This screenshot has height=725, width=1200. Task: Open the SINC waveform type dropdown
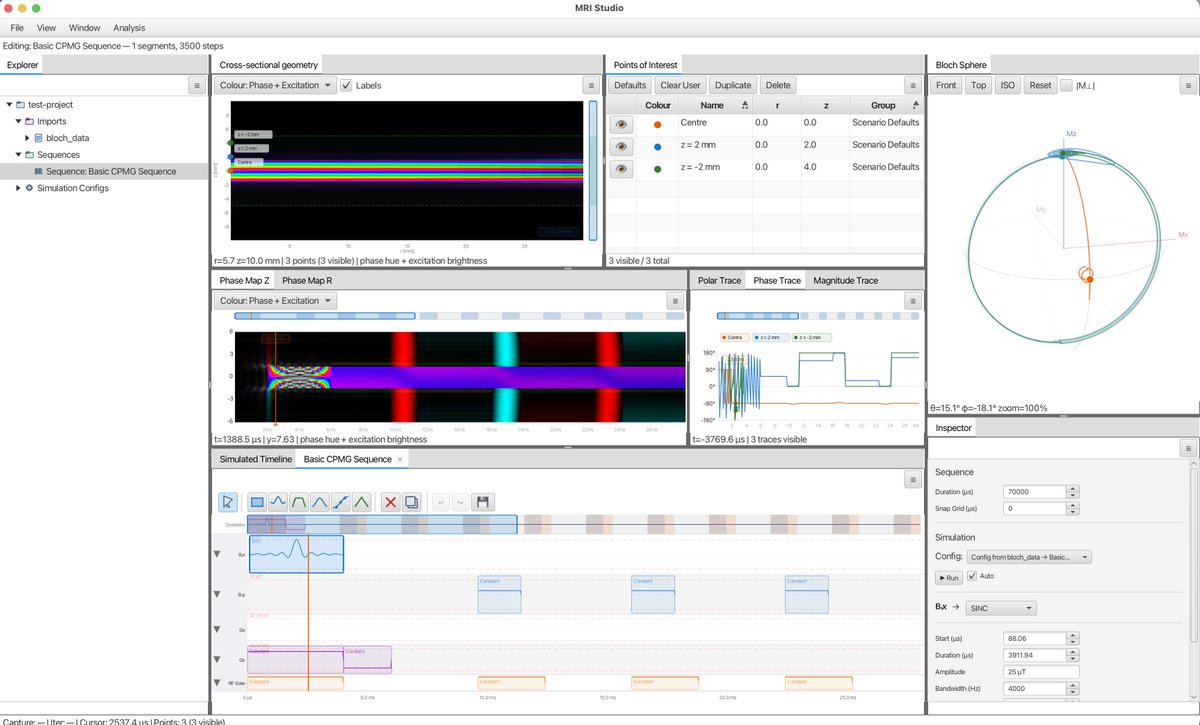click(x=1001, y=608)
